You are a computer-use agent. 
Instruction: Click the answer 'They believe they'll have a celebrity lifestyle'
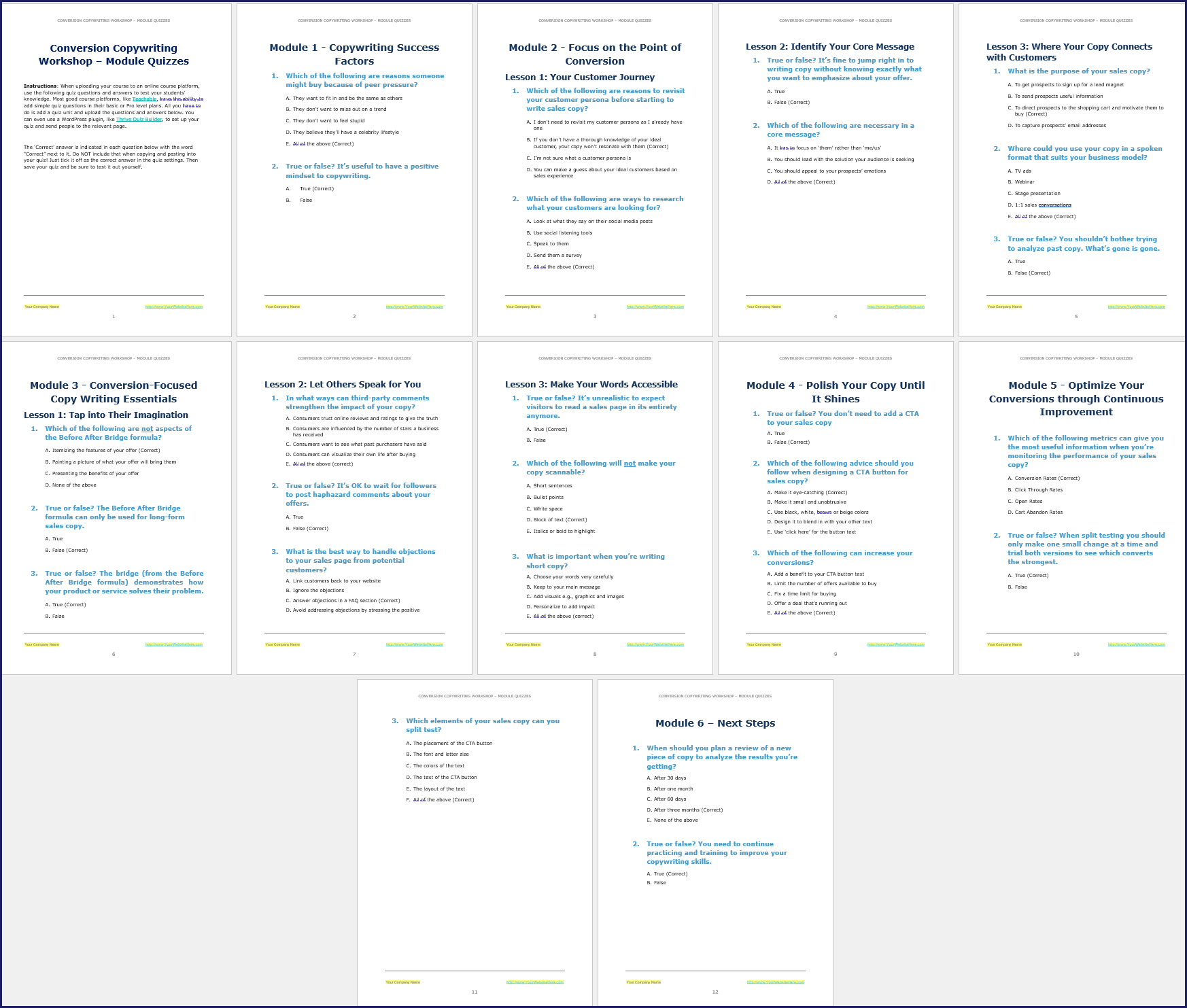tap(343, 133)
